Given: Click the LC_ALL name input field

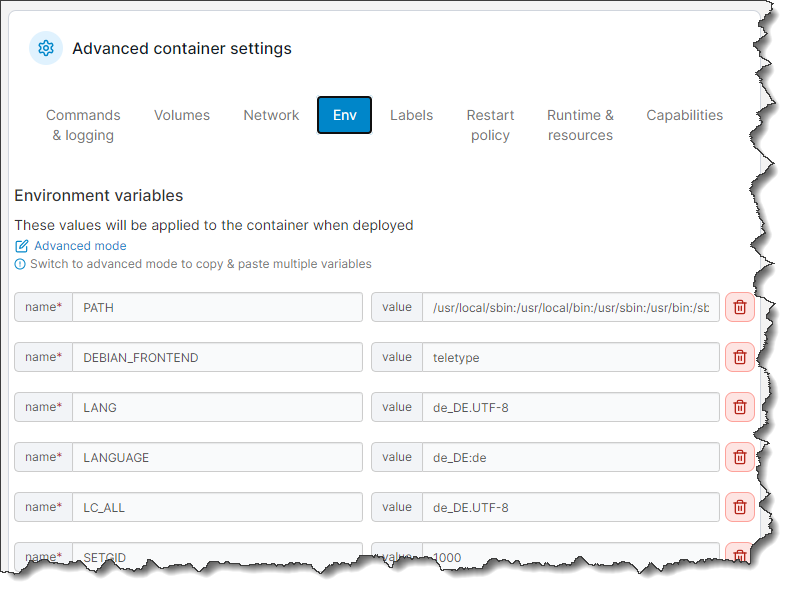Looking at the screenshot, I should click(x=216, y=507).
